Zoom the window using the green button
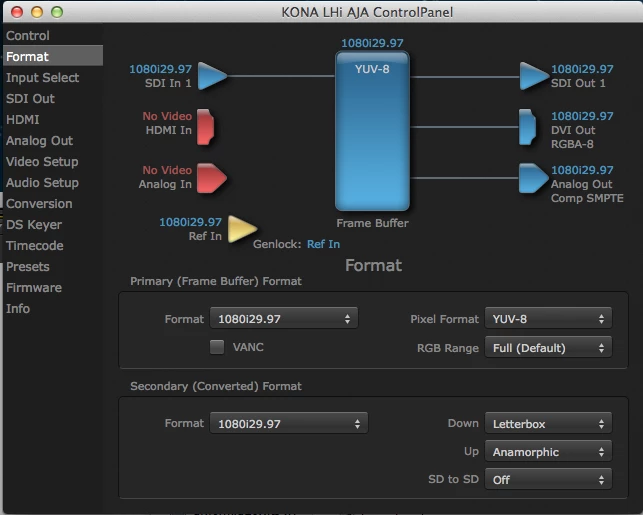Image resolution: width=643 pixels, height=515 pixels. pyautogui.click(x=57, y=12)
